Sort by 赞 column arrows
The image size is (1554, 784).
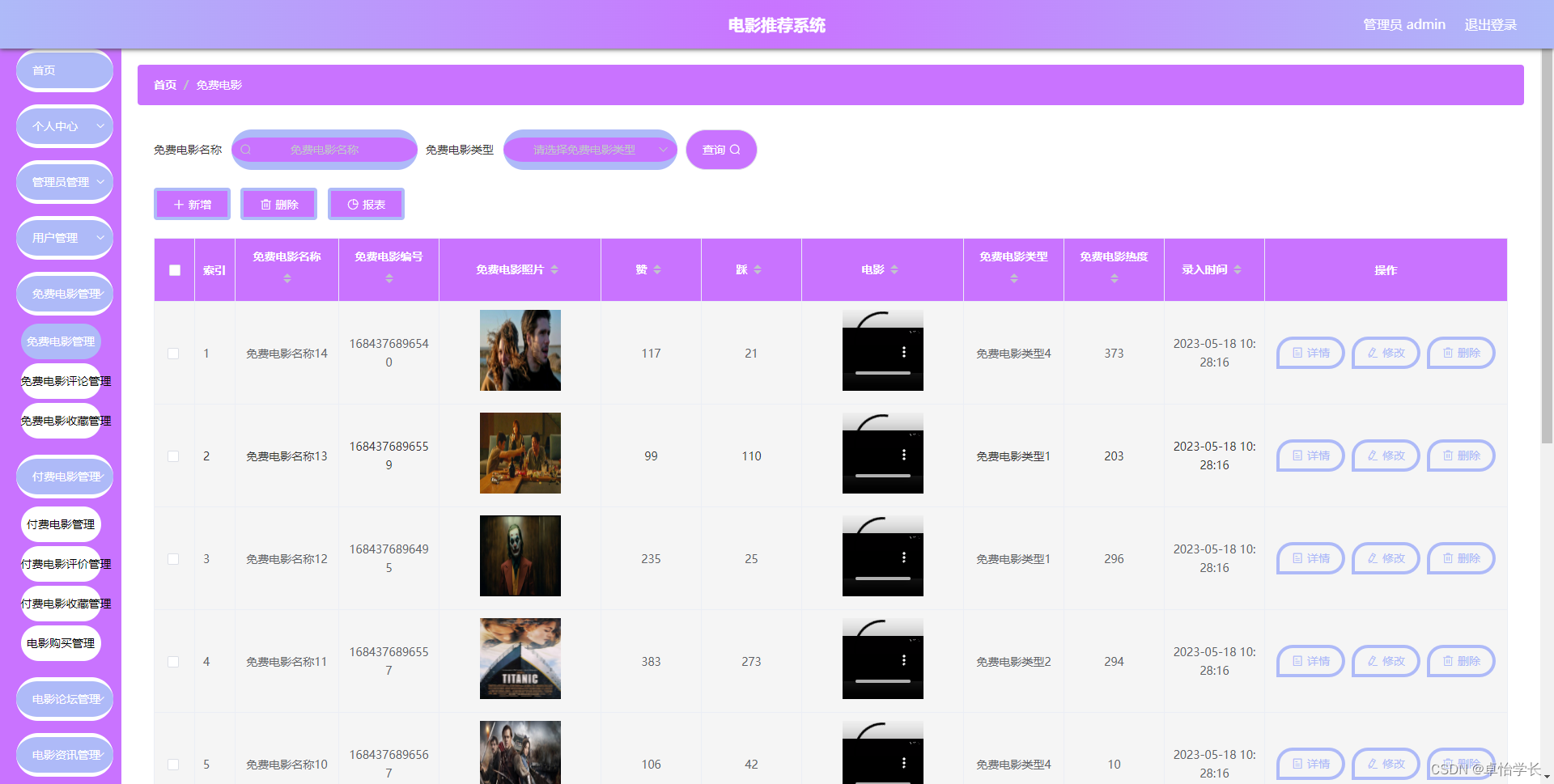[x=657, y=269]
